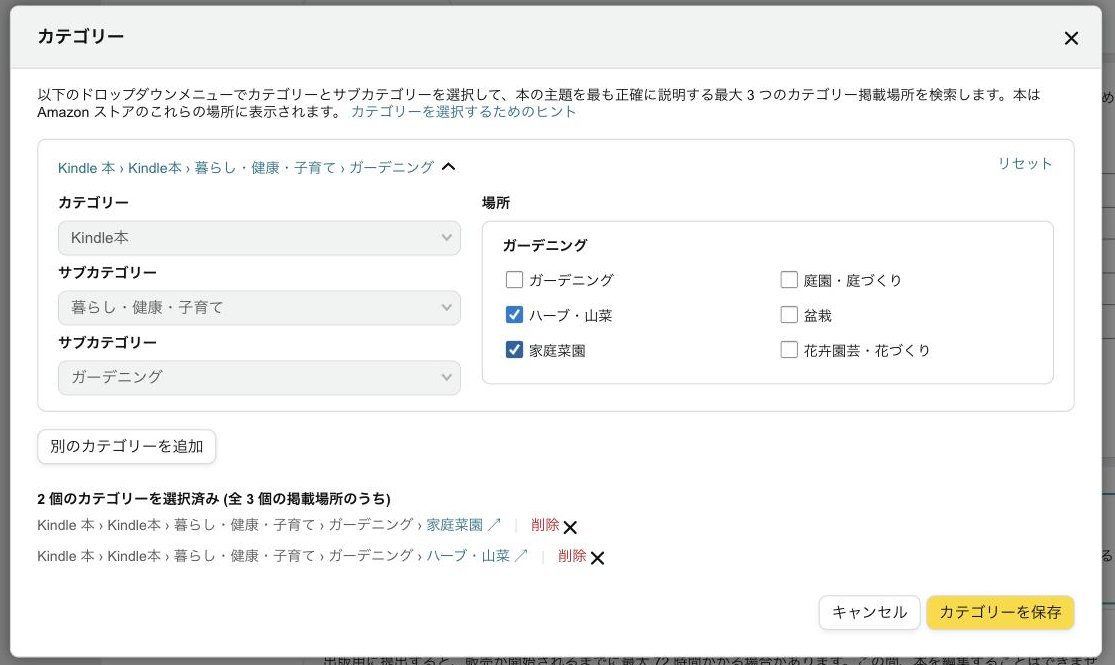Click the X icon beside ハーブ・山菜 削除

pyautogui.click(x=597, y=558)
